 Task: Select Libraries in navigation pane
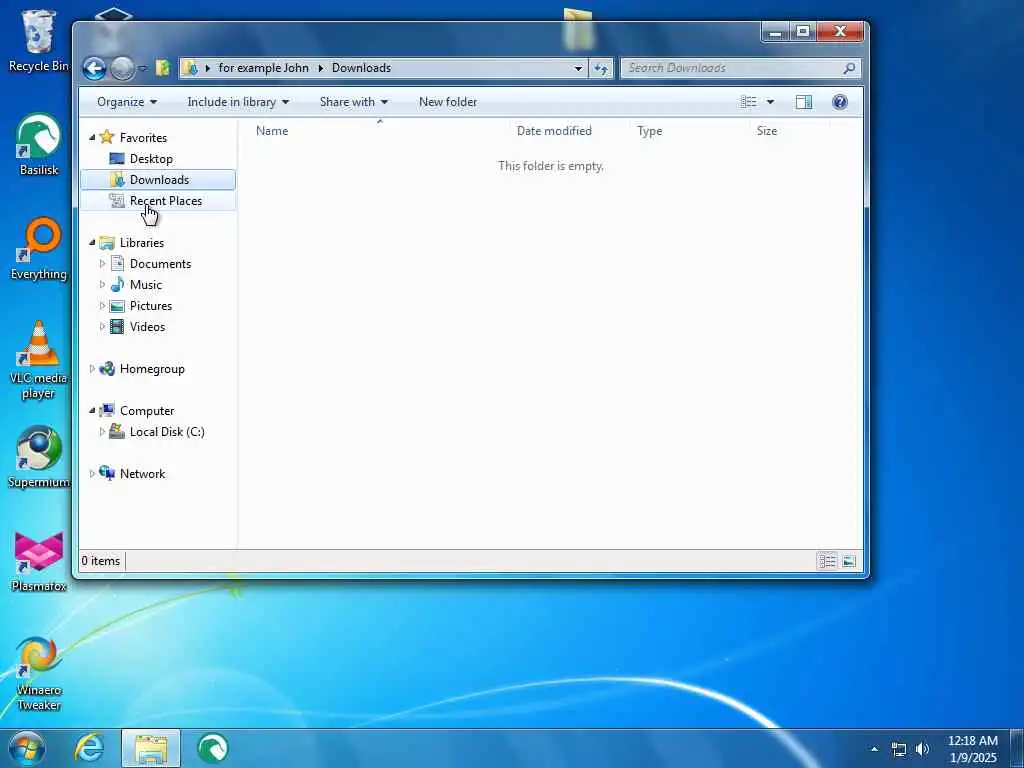click(142, 242)
